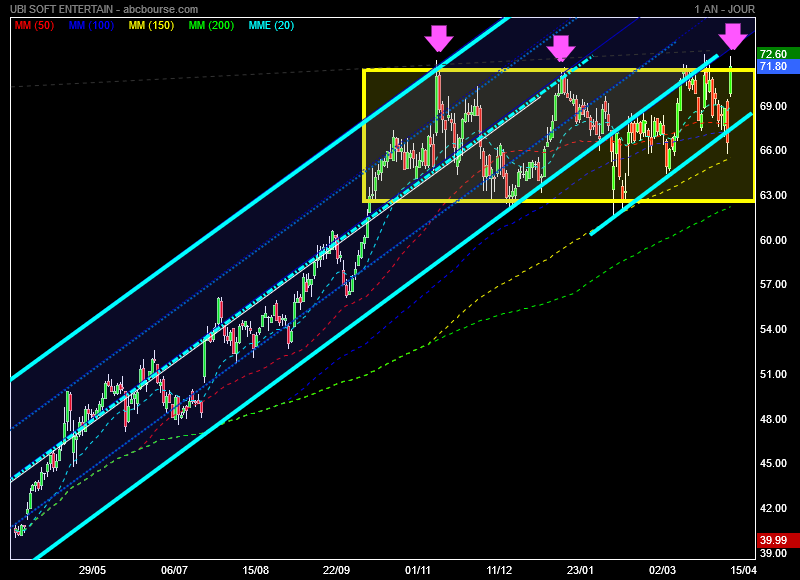The height and width of the screenshot is (580, 800).
Task: Click the 48.00 price axis label
Action: pyautogui.click(x=773, y=419)
